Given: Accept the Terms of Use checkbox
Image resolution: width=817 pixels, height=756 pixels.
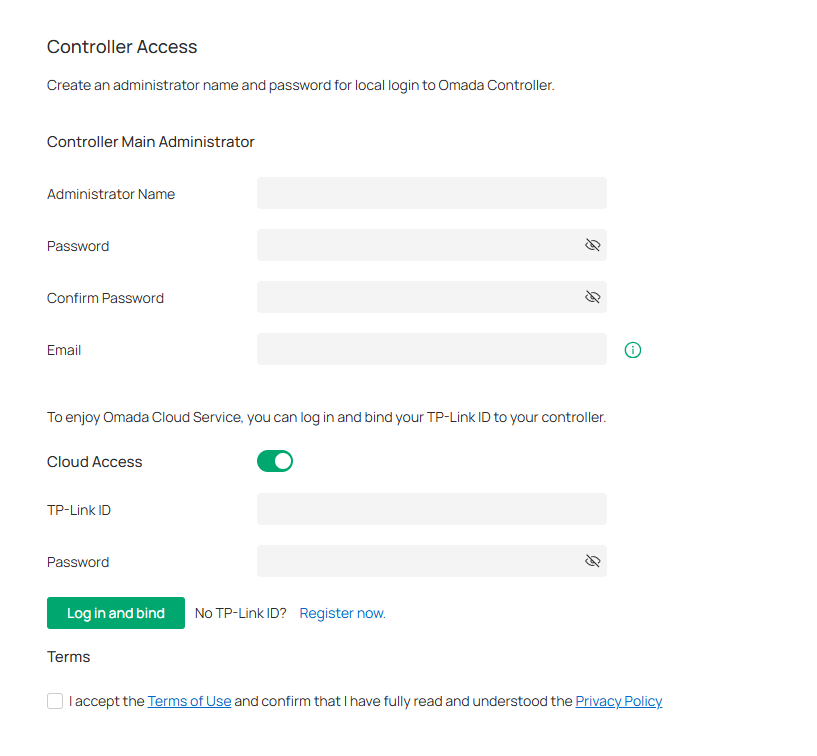Looking at the screenshot, I should [x=55, y=700].
